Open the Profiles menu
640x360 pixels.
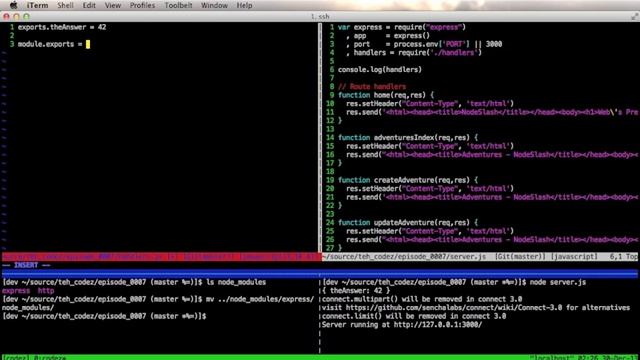click(x=142, y=5)
